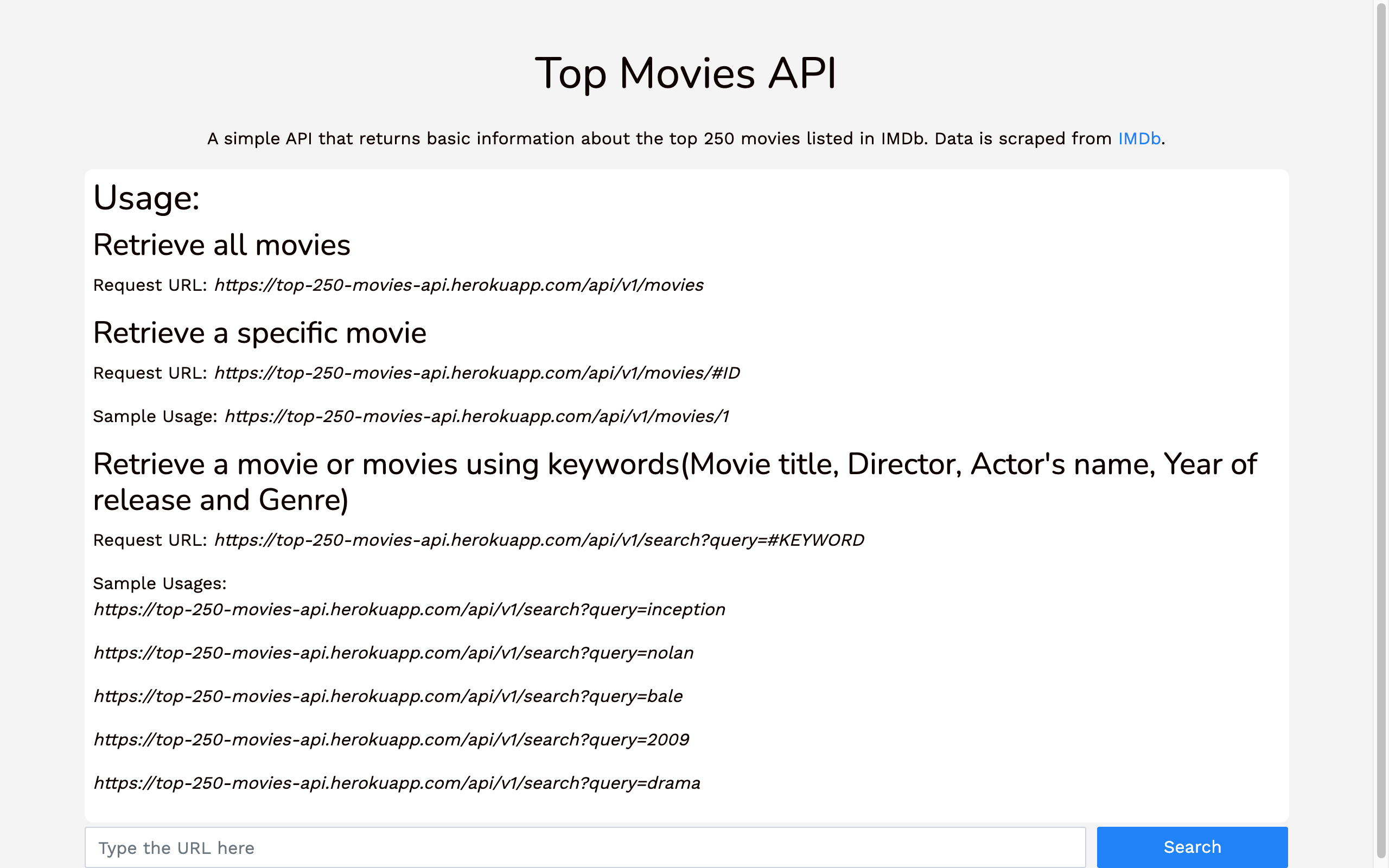Click the 'Retrieve all movies' heading
This screenshot has width=1389, height=868.
(x=221, y=245)
